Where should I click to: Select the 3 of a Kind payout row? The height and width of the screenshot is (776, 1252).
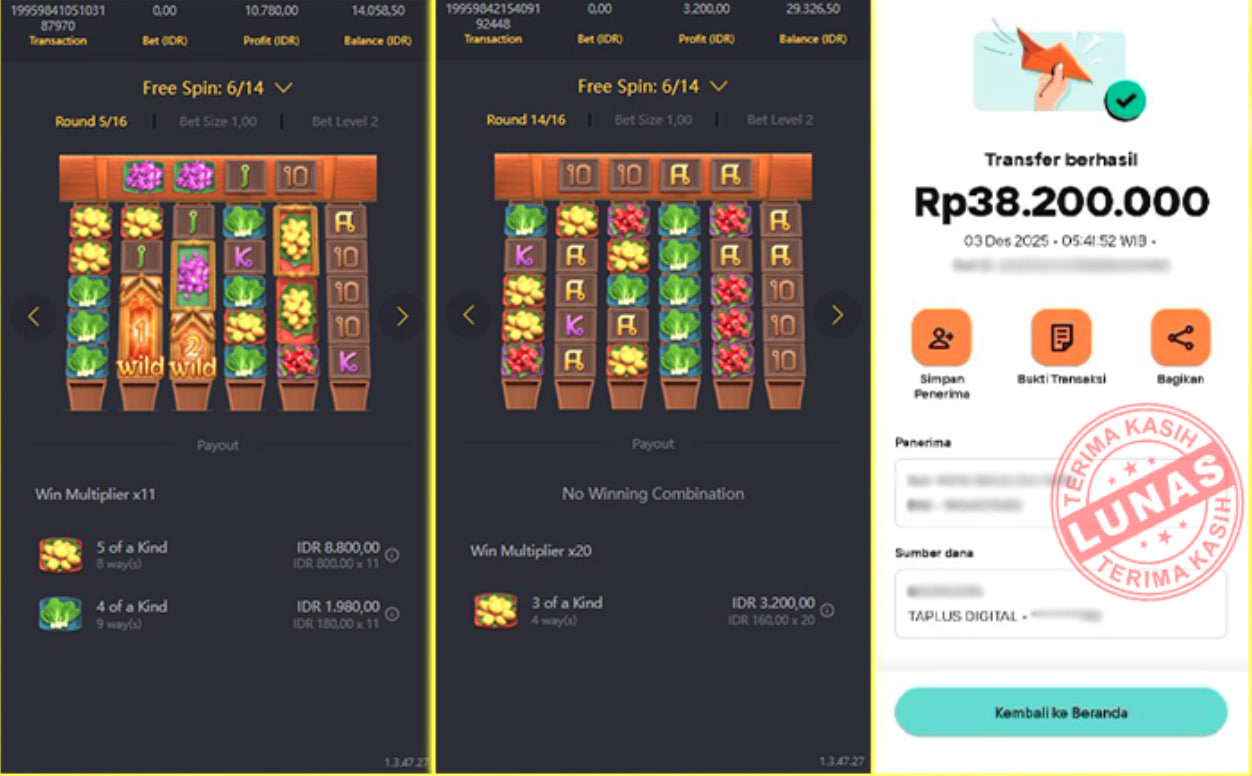(x=653, y=609)
